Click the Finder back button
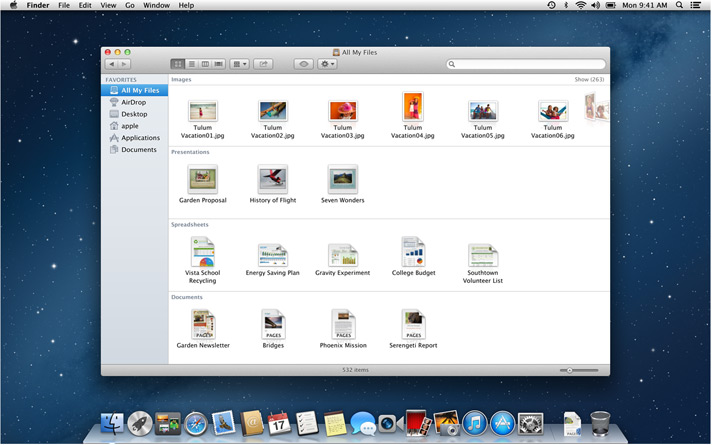The image size is (720, 445). point(111,64)
